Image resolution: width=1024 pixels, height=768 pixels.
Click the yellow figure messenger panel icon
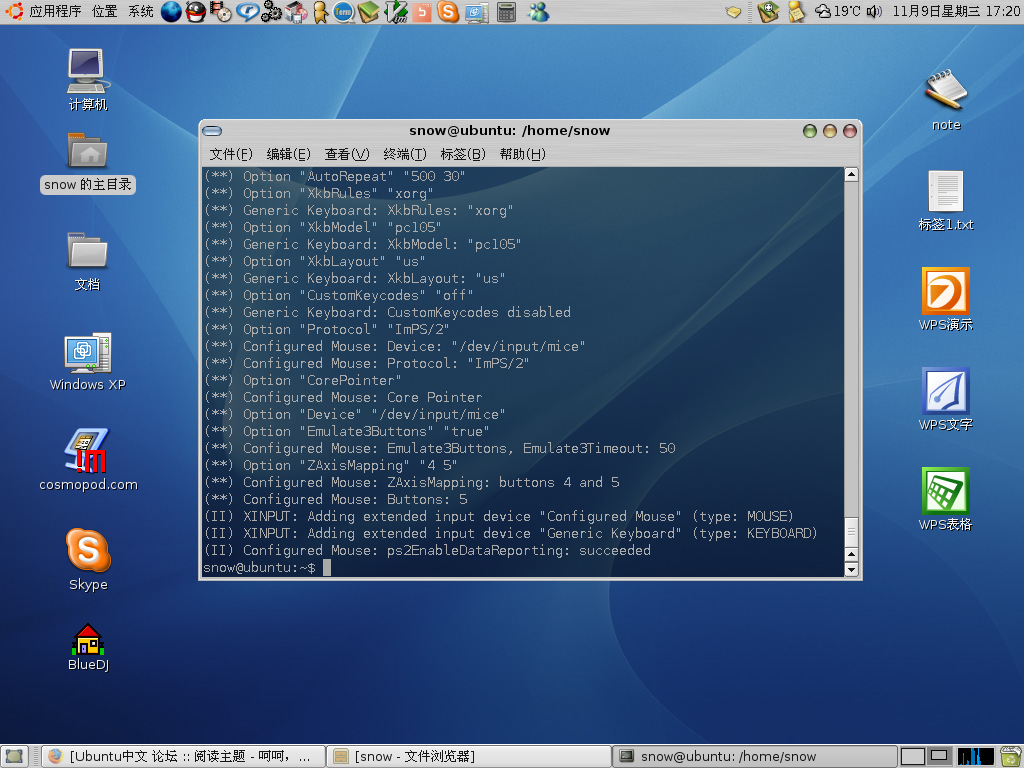320,11
